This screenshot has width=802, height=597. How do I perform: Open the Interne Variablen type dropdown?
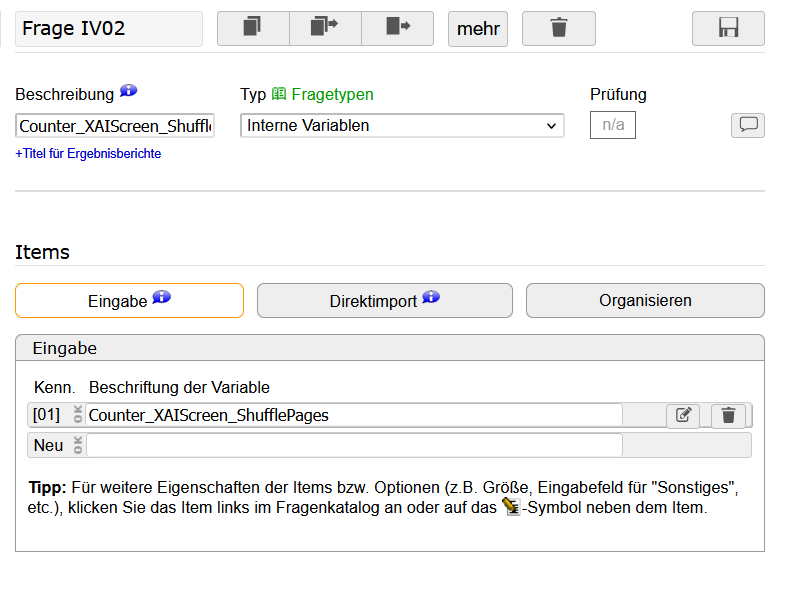(x=402, y=126)
